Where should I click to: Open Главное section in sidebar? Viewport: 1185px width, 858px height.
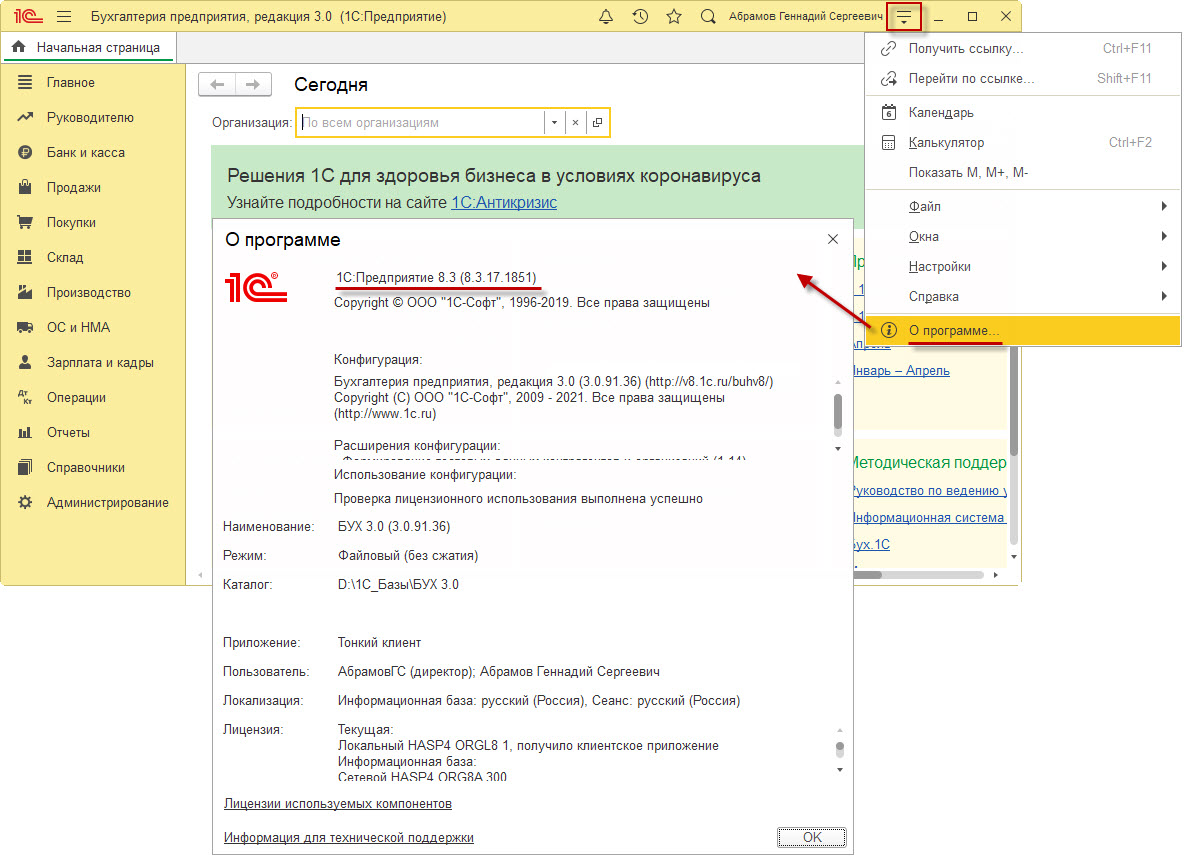[x=92, y=82]
